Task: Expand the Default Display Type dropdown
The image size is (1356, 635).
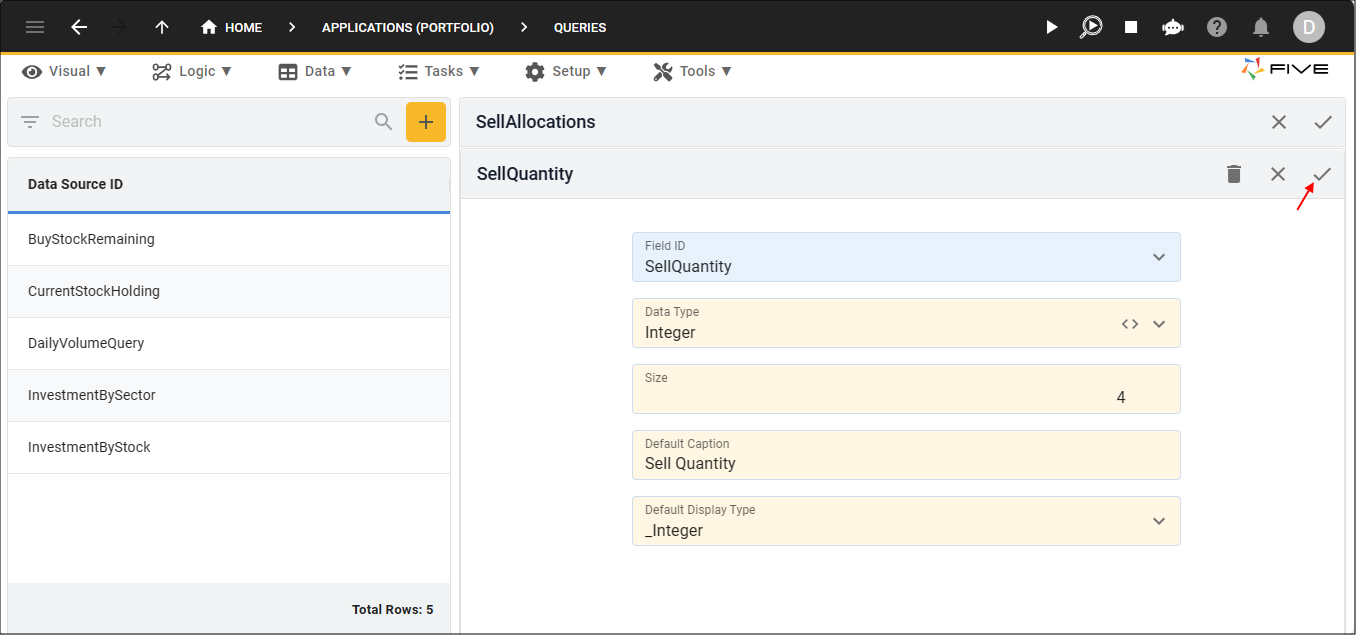Action: coord(1159,521)
